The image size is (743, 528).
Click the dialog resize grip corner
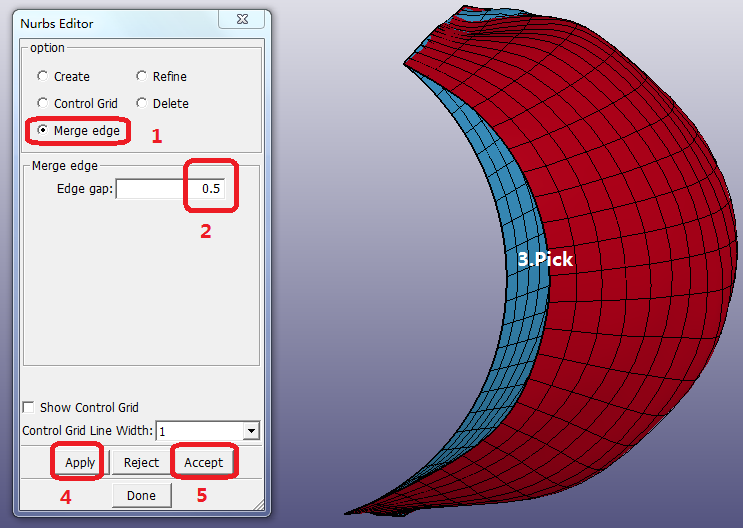coord(260,506)
